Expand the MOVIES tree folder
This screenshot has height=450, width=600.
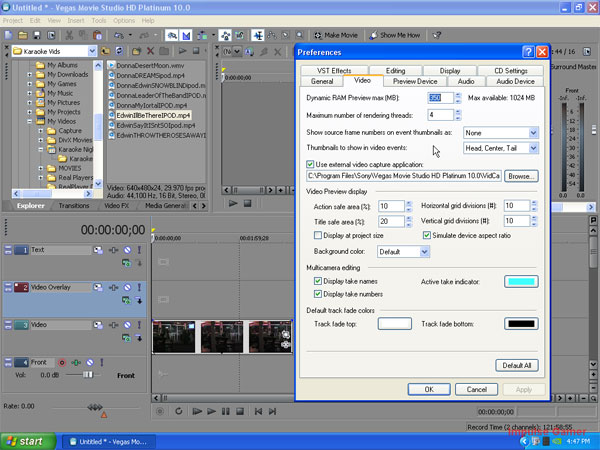pyautogui.click(x=41, y=168)
